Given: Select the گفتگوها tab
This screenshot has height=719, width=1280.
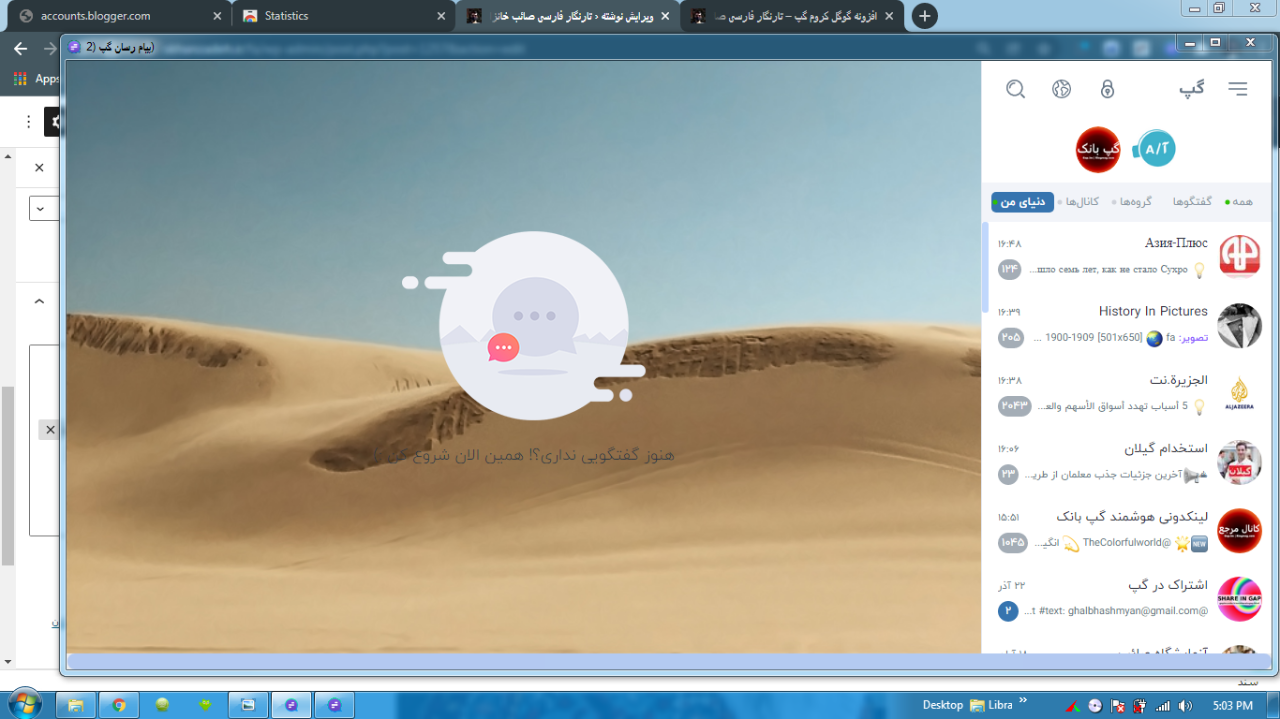Looking at the screenshot, I should click(x=1191, y=202).
